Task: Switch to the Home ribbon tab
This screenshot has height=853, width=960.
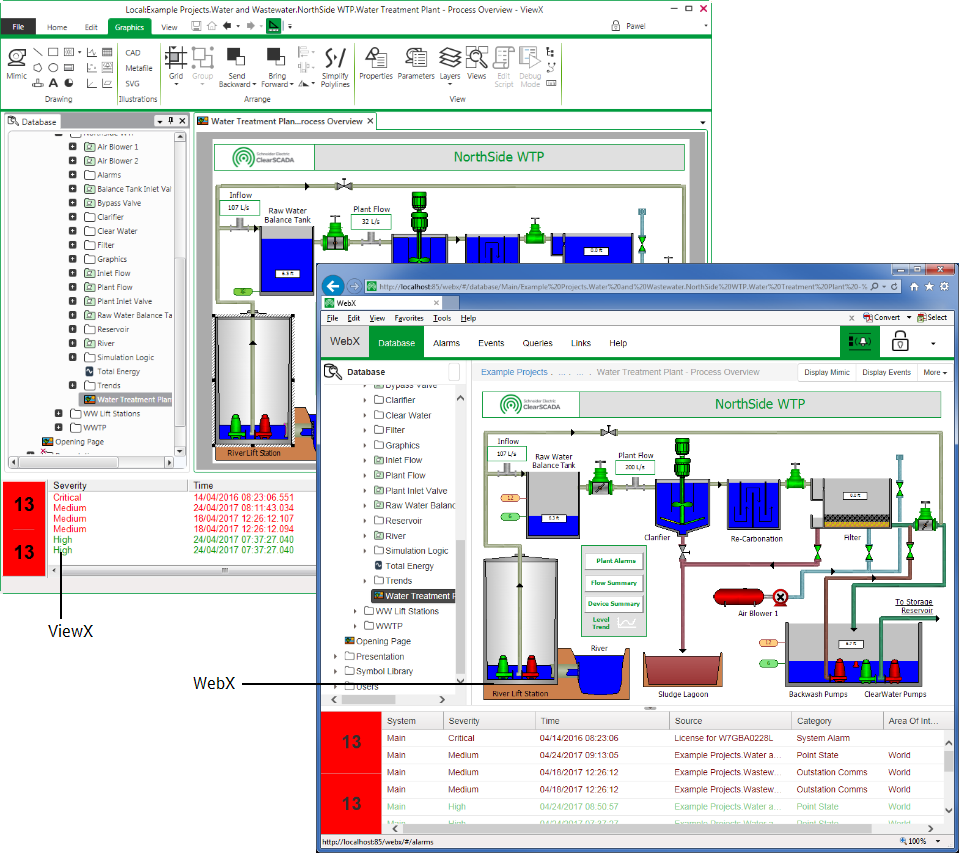Action: (60, 27)
